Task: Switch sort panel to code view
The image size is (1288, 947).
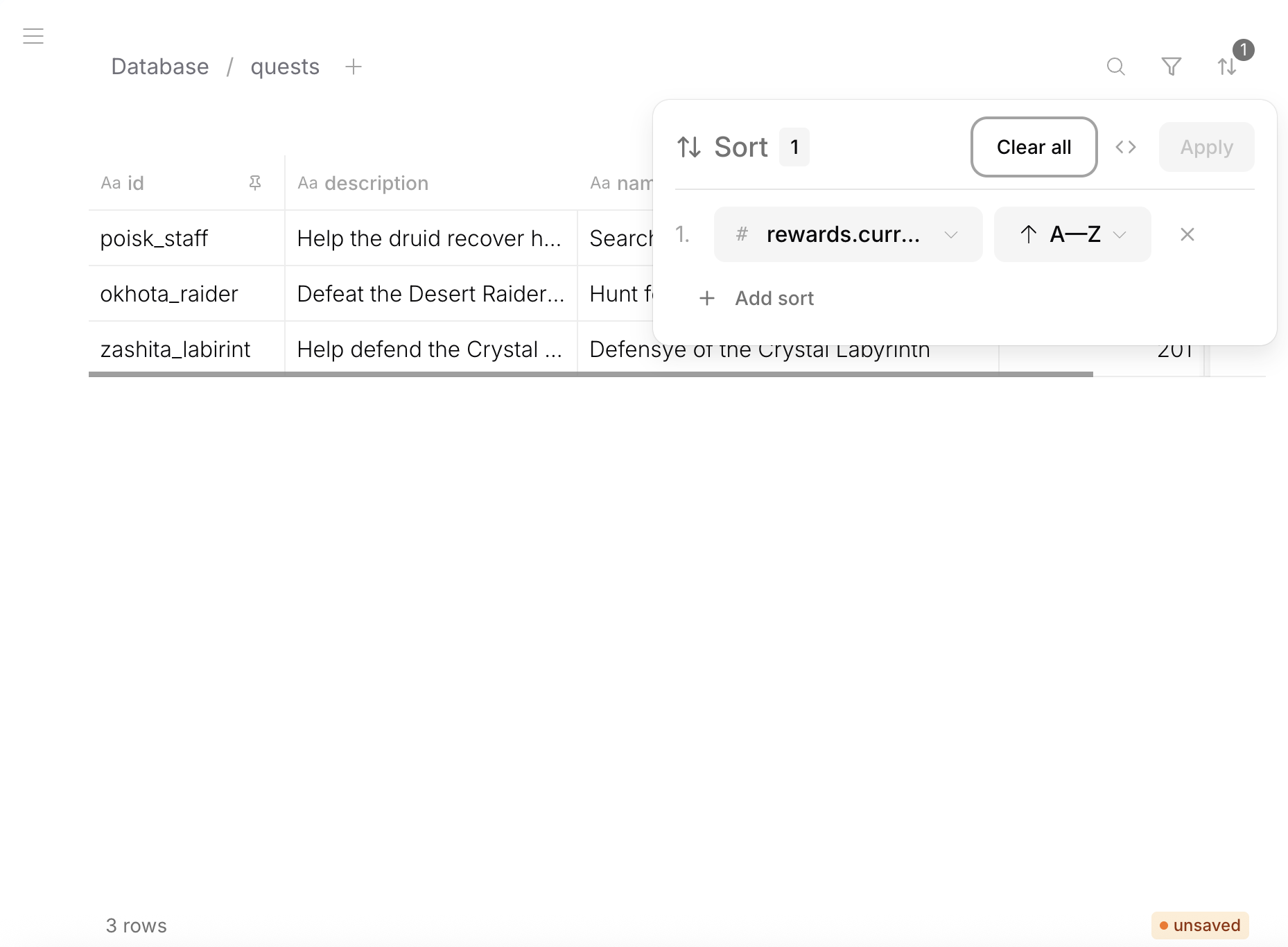Action: pos(1126,147)
